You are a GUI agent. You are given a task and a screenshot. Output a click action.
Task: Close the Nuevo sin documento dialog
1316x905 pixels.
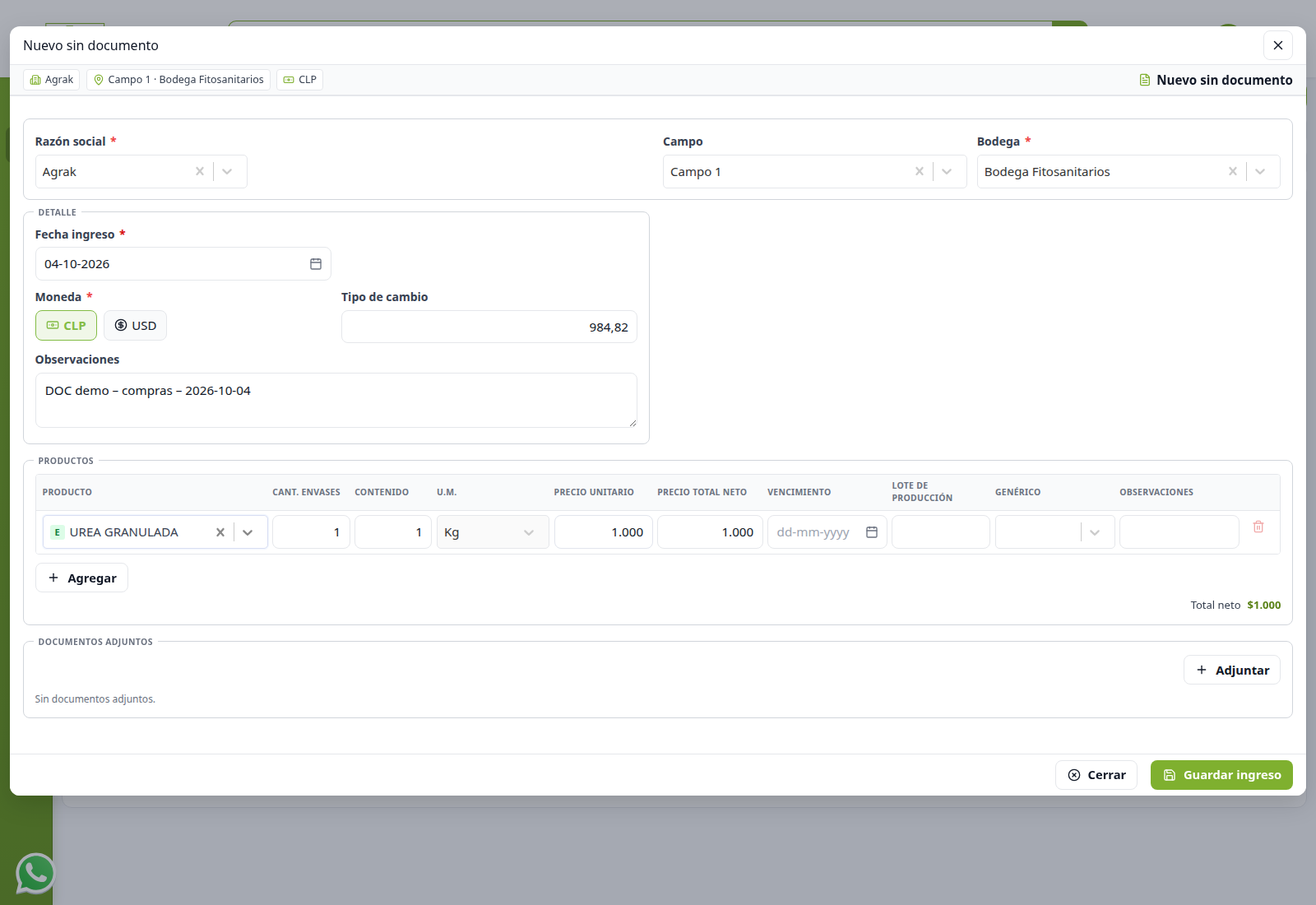[x=1278, y=45]
